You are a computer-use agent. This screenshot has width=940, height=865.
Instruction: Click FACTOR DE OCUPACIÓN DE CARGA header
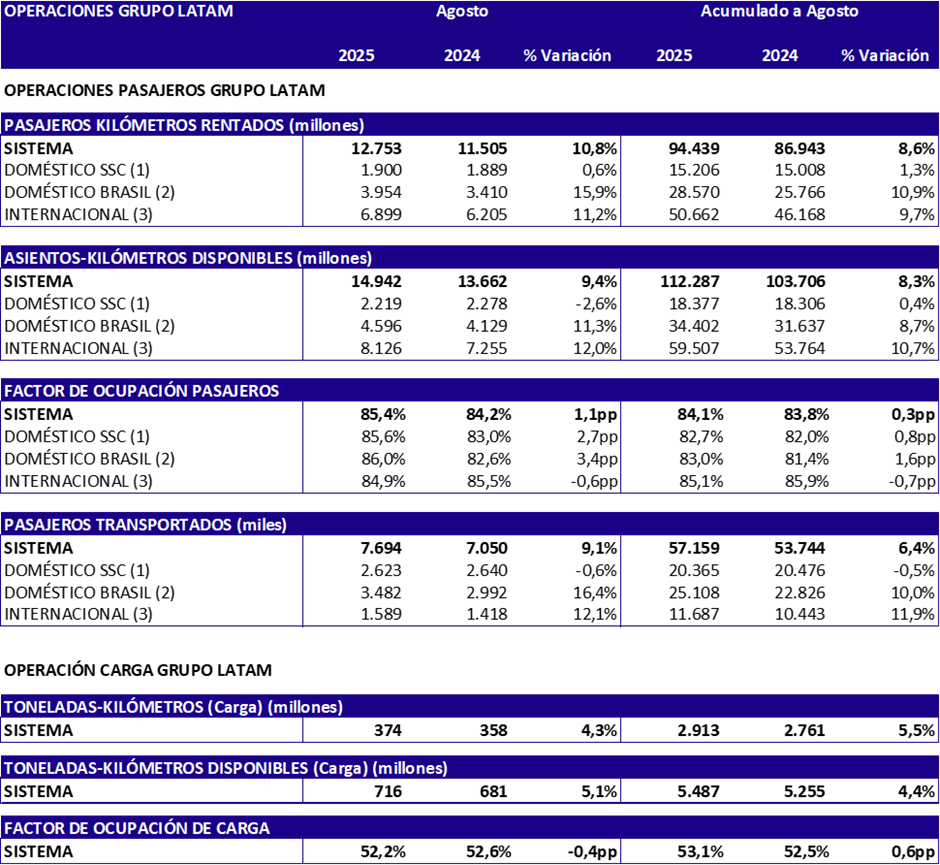pos(137,828)
